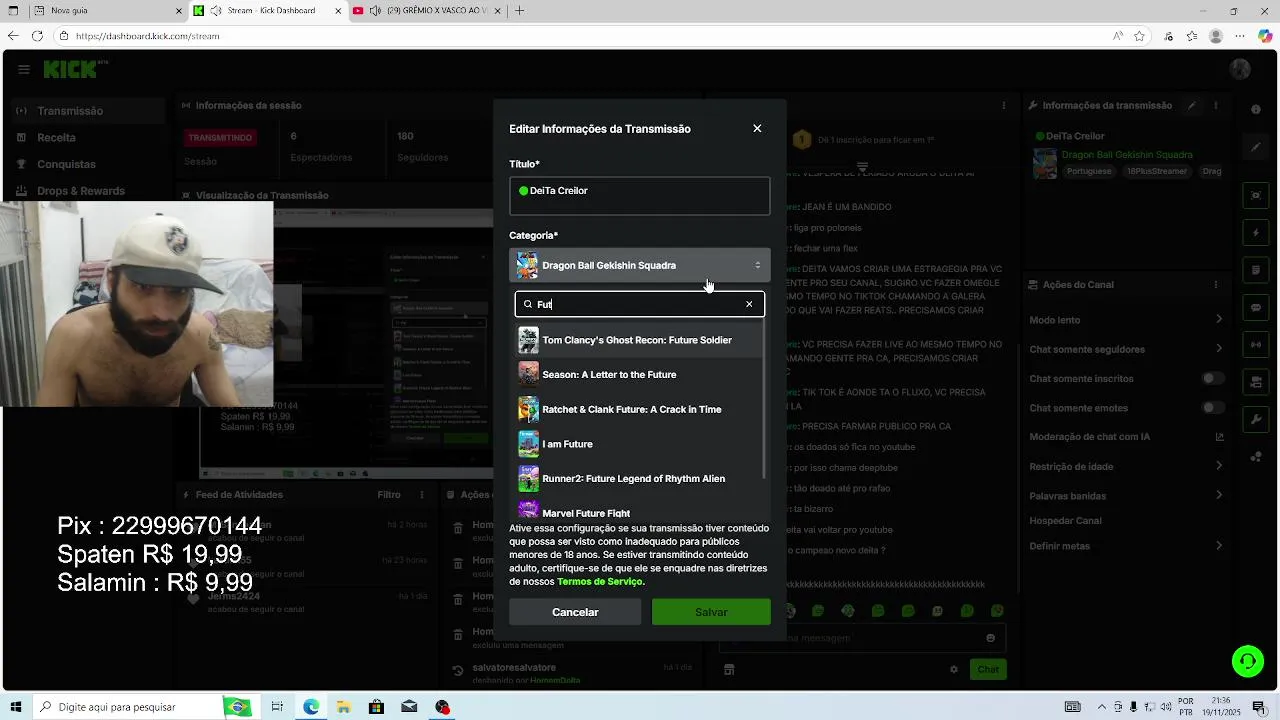Click the chat bubble icon in right sidebar
Image resolution: width=1280 pixels, height=720 pixels.
point(1256,308)
